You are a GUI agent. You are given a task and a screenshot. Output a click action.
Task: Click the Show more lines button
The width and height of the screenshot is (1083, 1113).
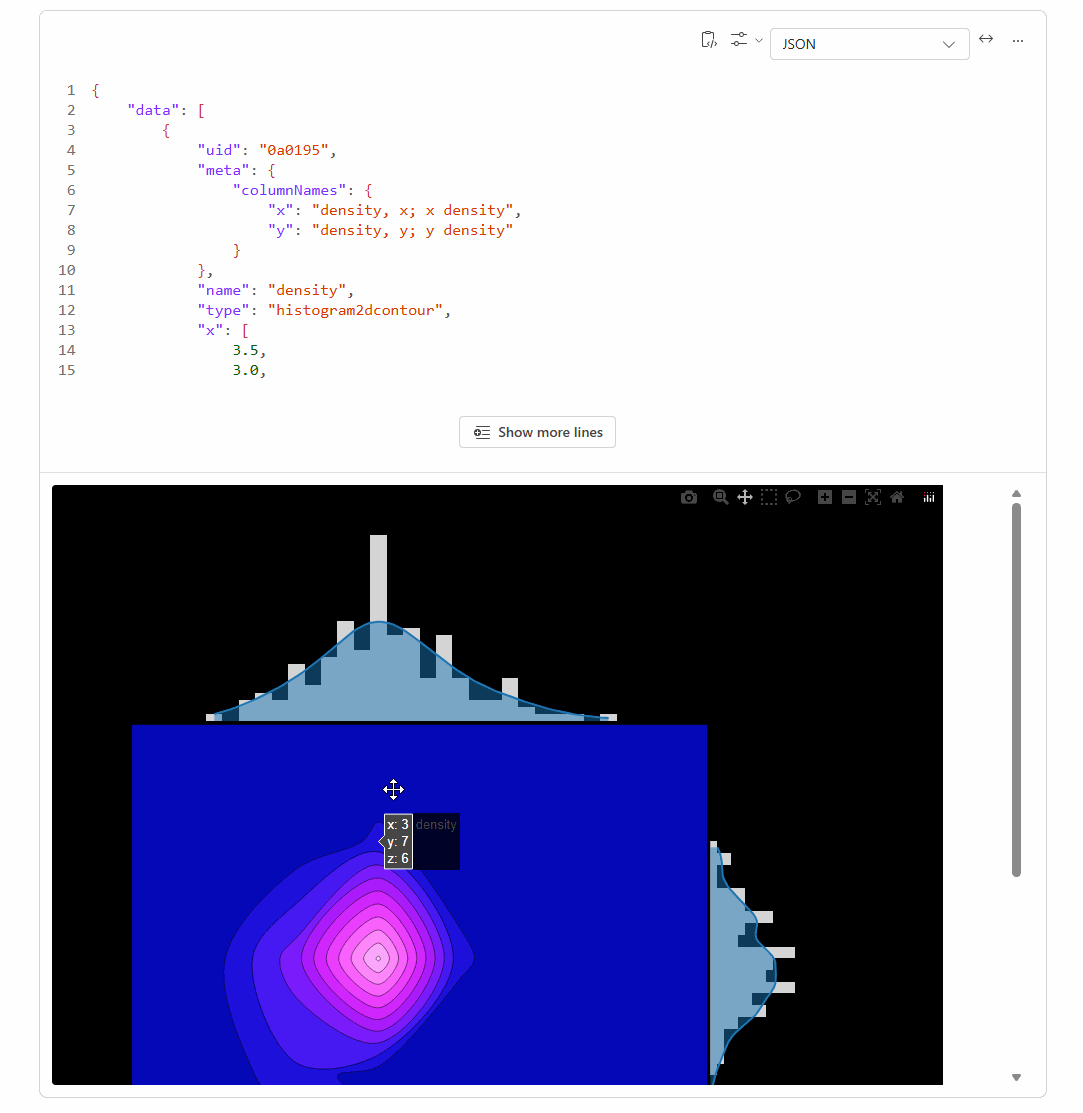537,432
